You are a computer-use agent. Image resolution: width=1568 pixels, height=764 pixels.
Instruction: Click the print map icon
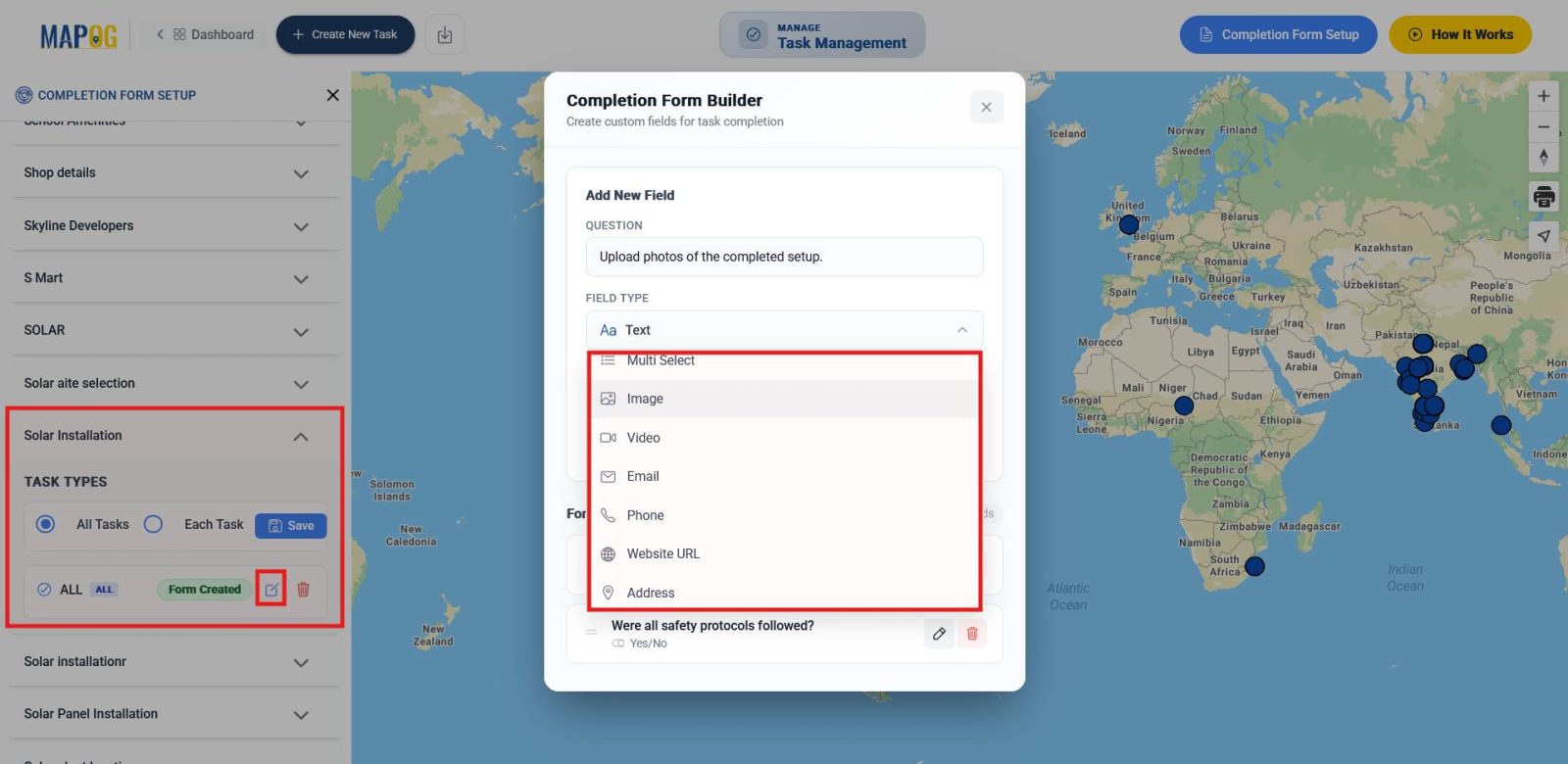[x=1543, y=197]
